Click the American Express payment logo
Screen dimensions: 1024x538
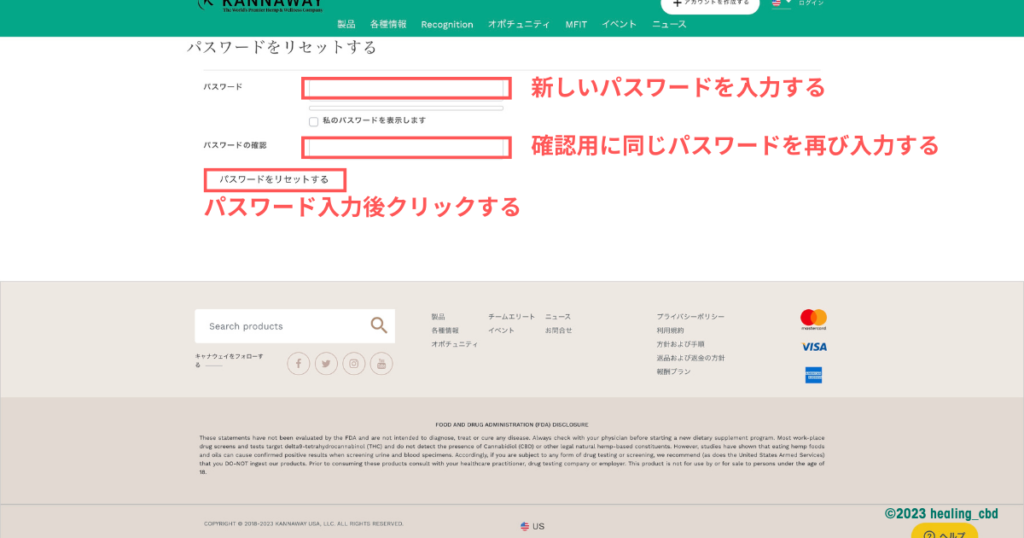tap(813, 375)
